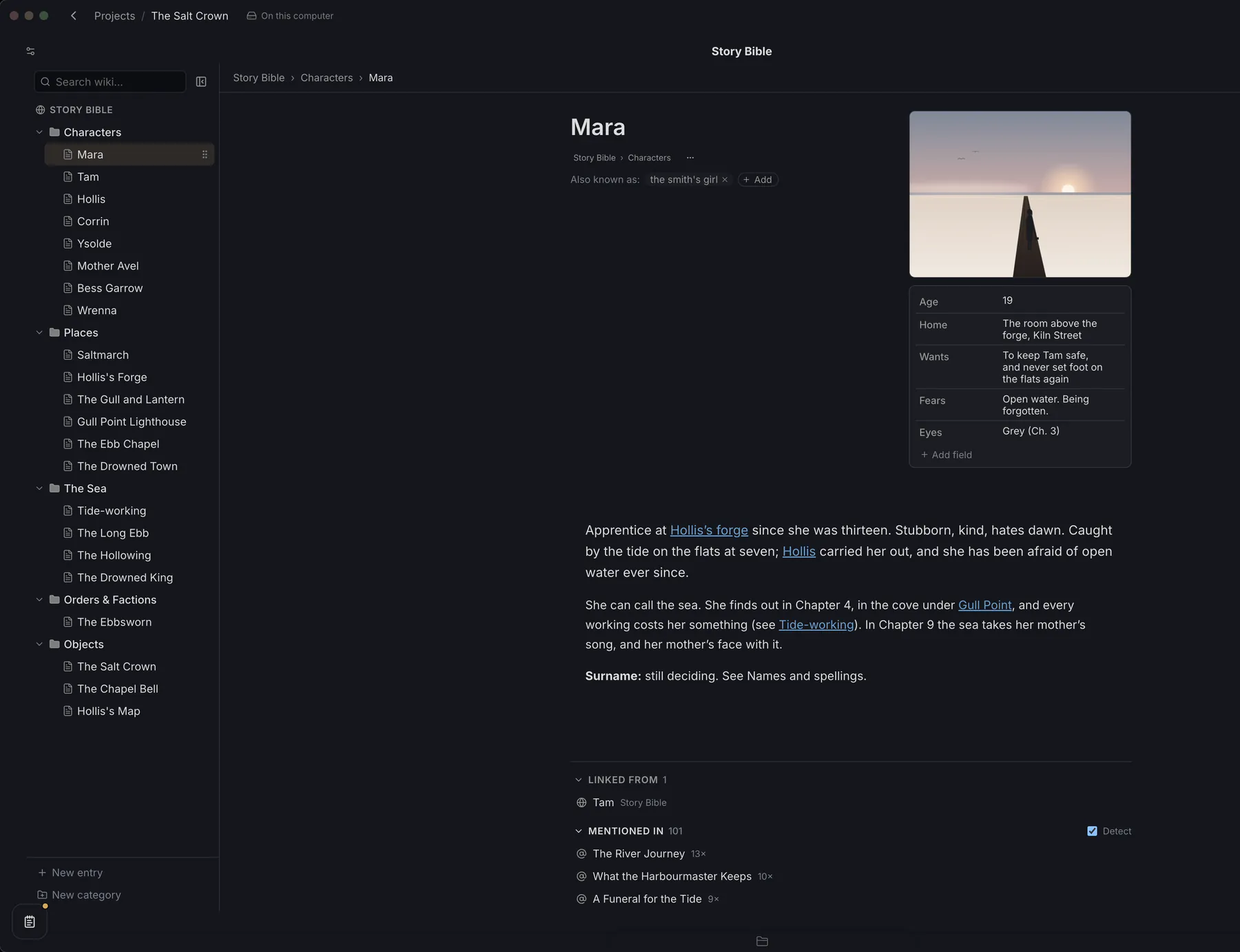The width and height of the screenshot is (1240, 952).
Task: Follow the Hollis link in the first paragraph
Action: tap(798, 552)
